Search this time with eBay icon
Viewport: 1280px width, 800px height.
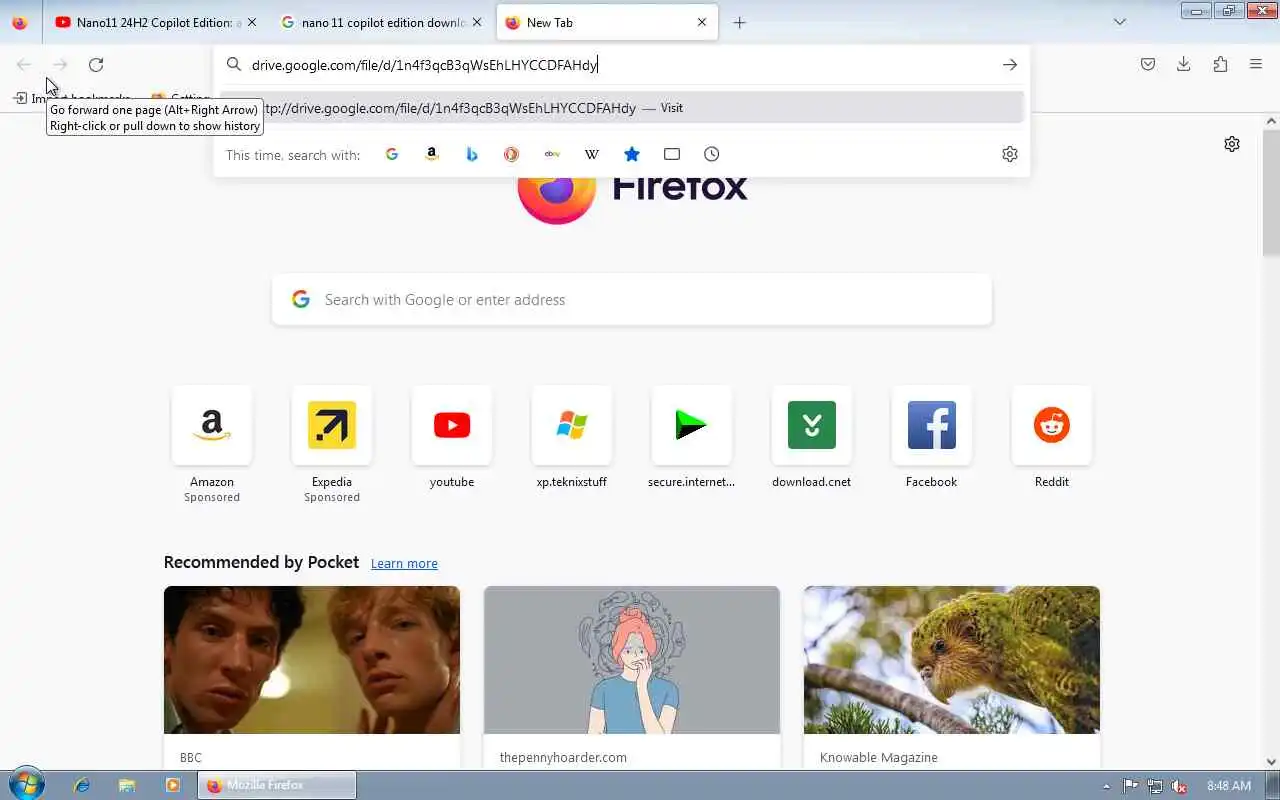552,154
